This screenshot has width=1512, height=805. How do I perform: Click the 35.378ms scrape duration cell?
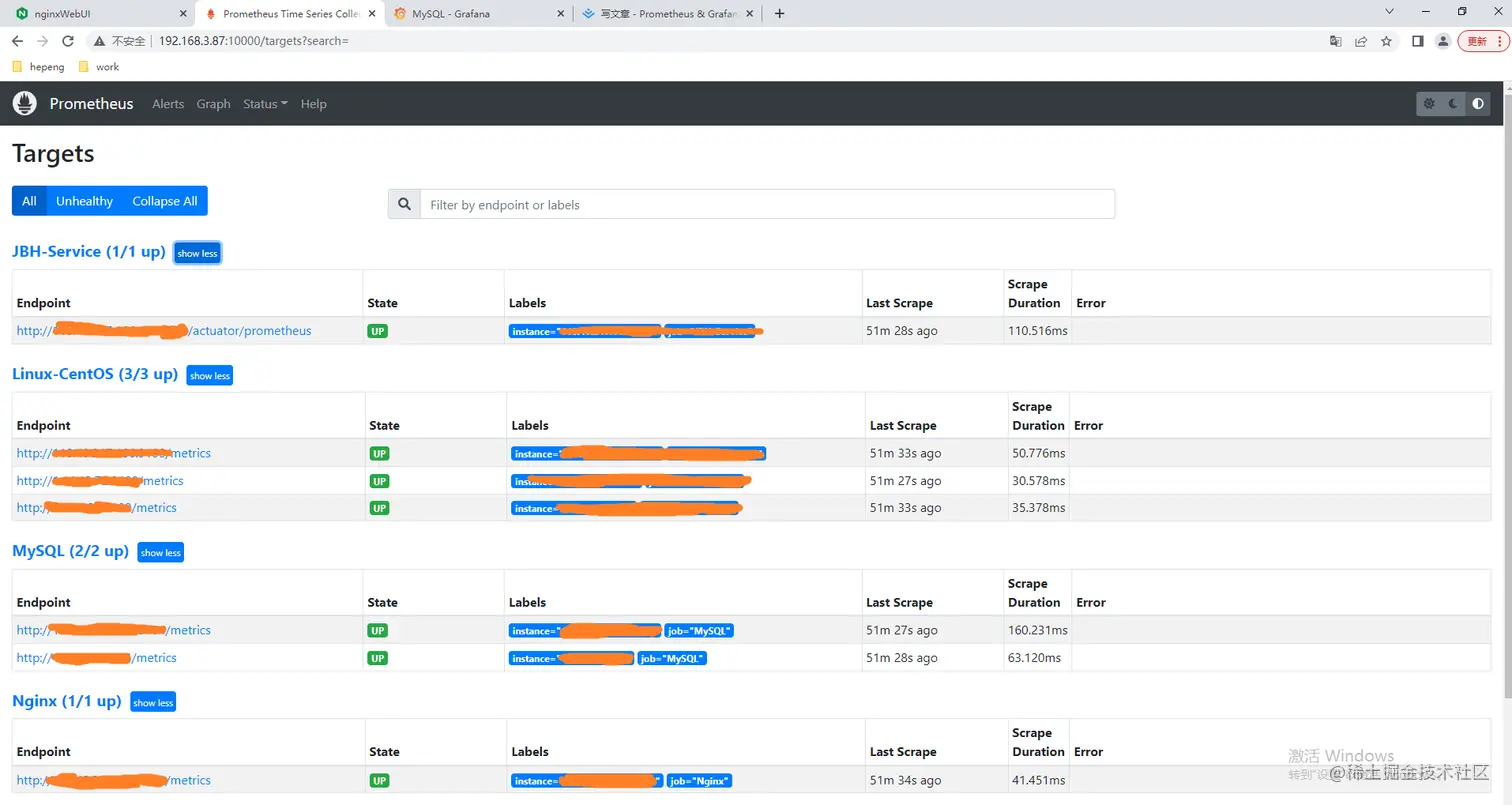(1039, 508)
